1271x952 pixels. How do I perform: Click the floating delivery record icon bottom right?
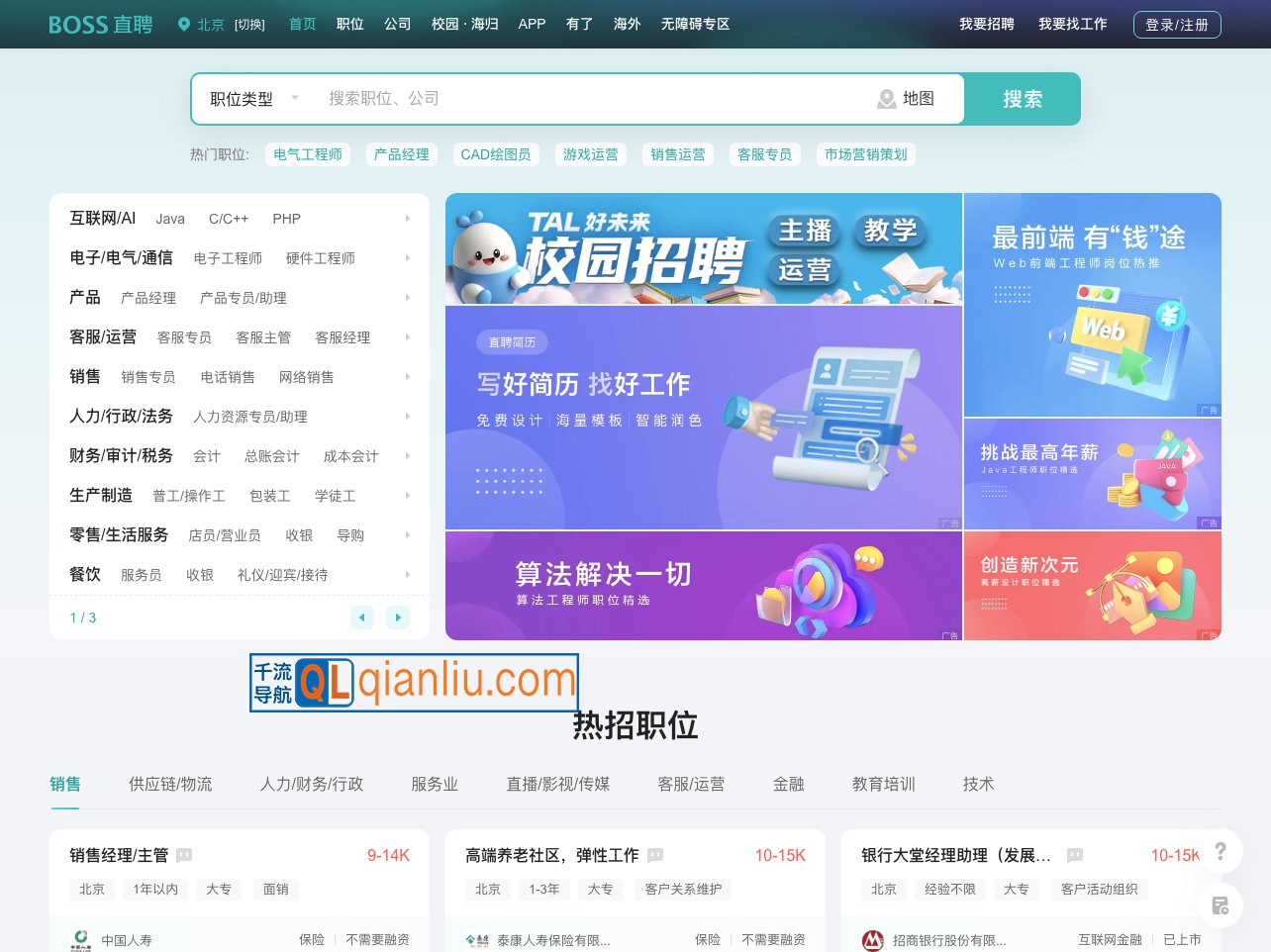coord(1220,905)
